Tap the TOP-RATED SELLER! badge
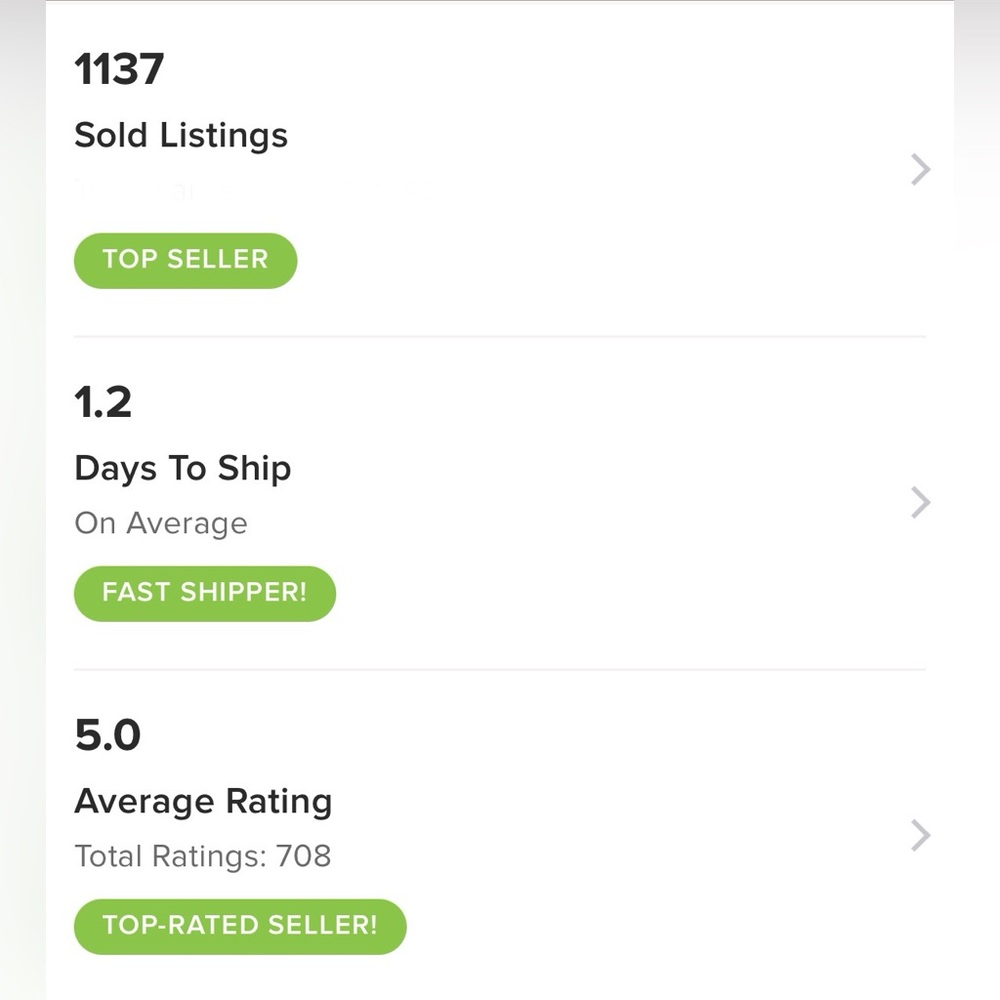Image resolution: width=1000 pixels, height=1000 pixels. (x=240, y=926)
